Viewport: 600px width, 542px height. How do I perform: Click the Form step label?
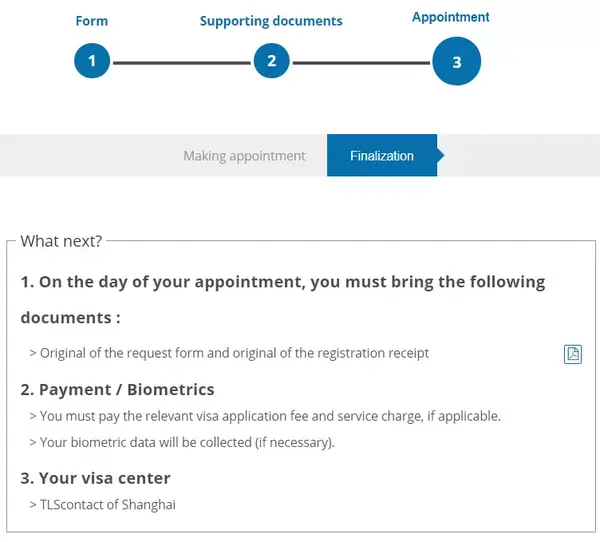pos(92,21)
